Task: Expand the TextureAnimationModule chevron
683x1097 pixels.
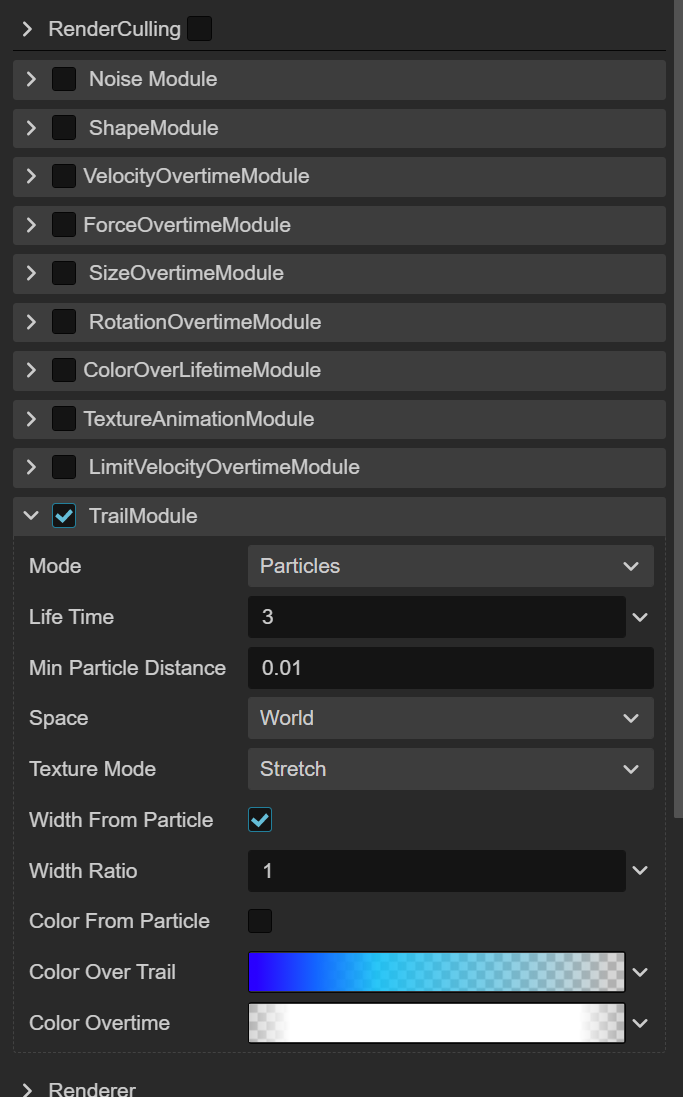Action: tap(31, 419)
